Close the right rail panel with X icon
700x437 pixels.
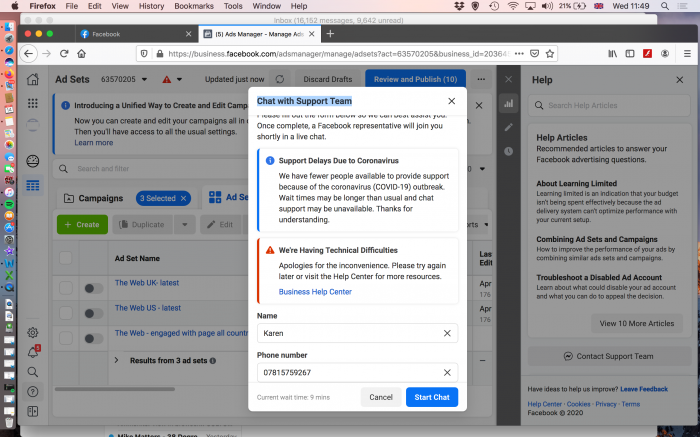(x=508, y=79)
